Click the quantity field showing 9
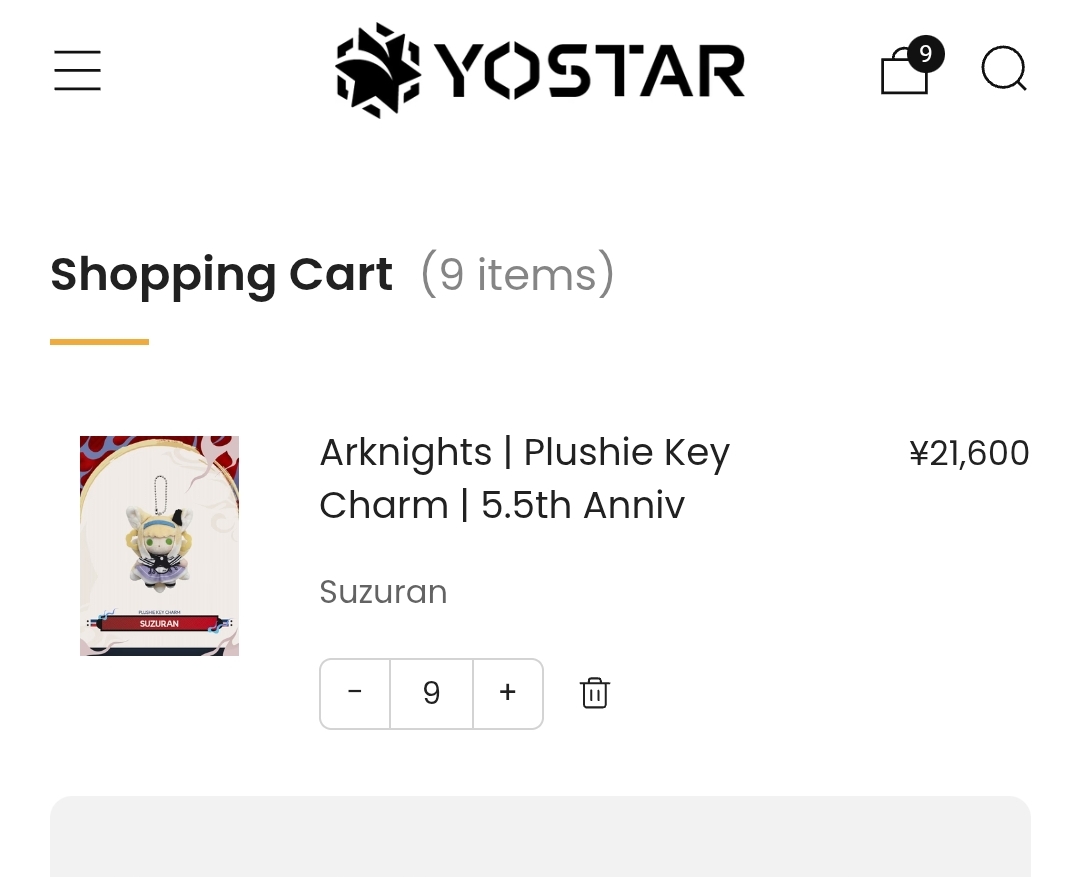Image resolution: width=1080 pixels, height=877 pixels. (431, 693)
